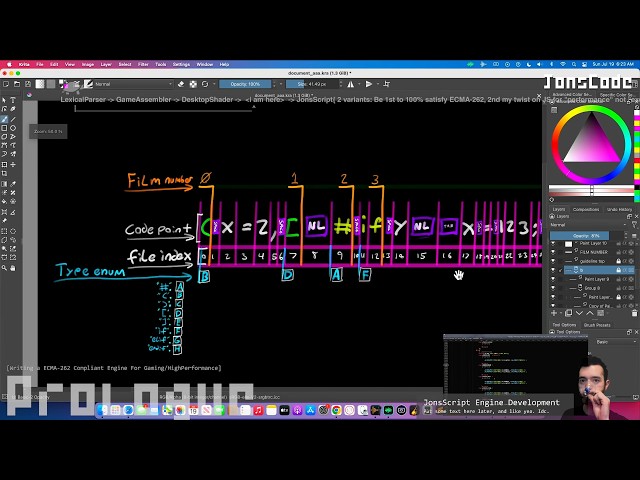Select the Fill bucket tool
Image resolution: width=640 pixels, height=480 pixels.
point(4,201)
